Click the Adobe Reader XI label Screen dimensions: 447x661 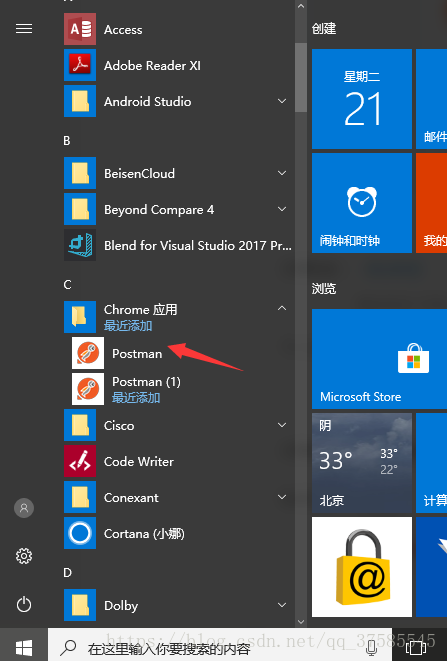coord(152,66)
